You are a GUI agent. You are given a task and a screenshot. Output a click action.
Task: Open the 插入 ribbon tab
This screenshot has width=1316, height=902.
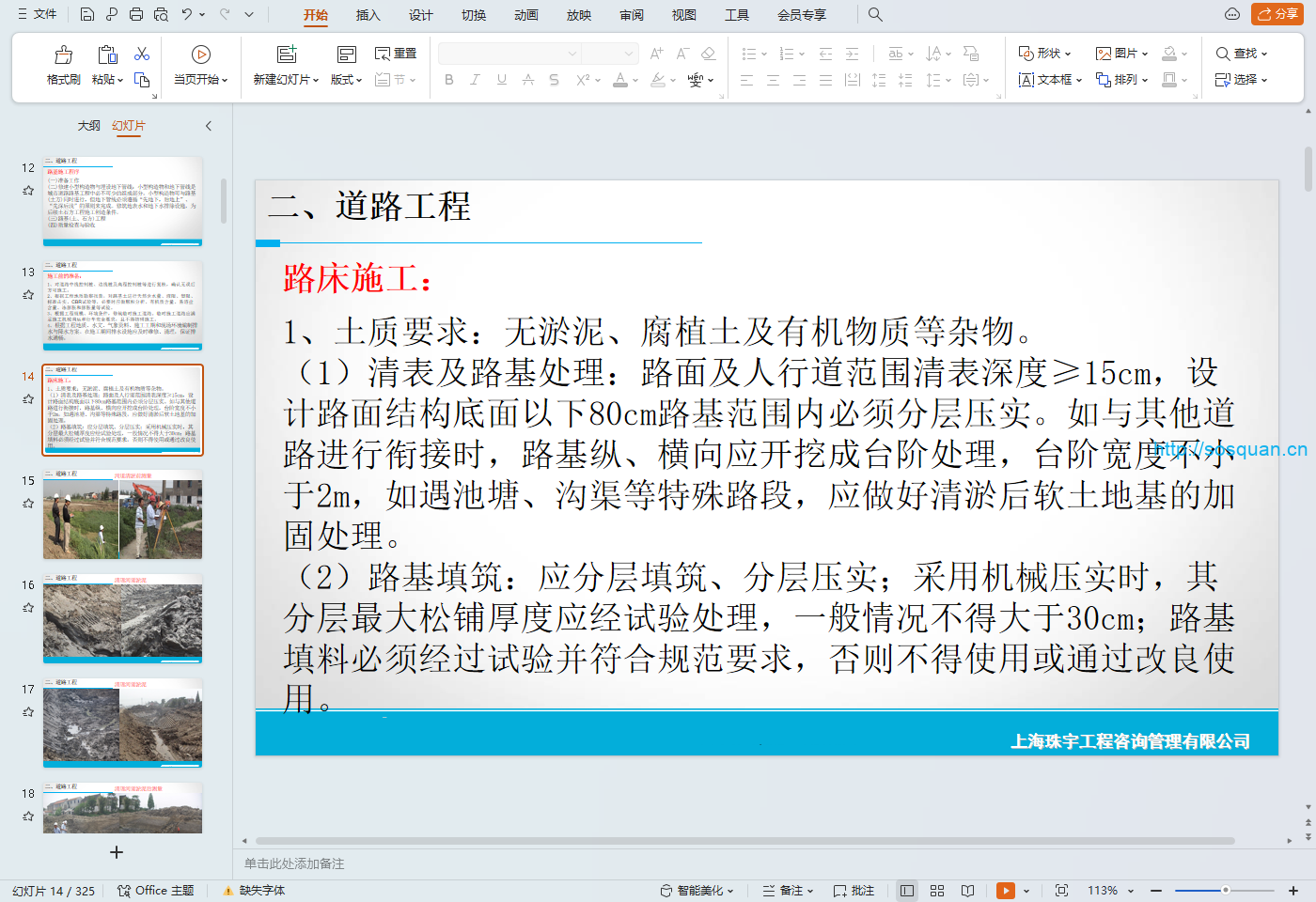tap(368, 15)
